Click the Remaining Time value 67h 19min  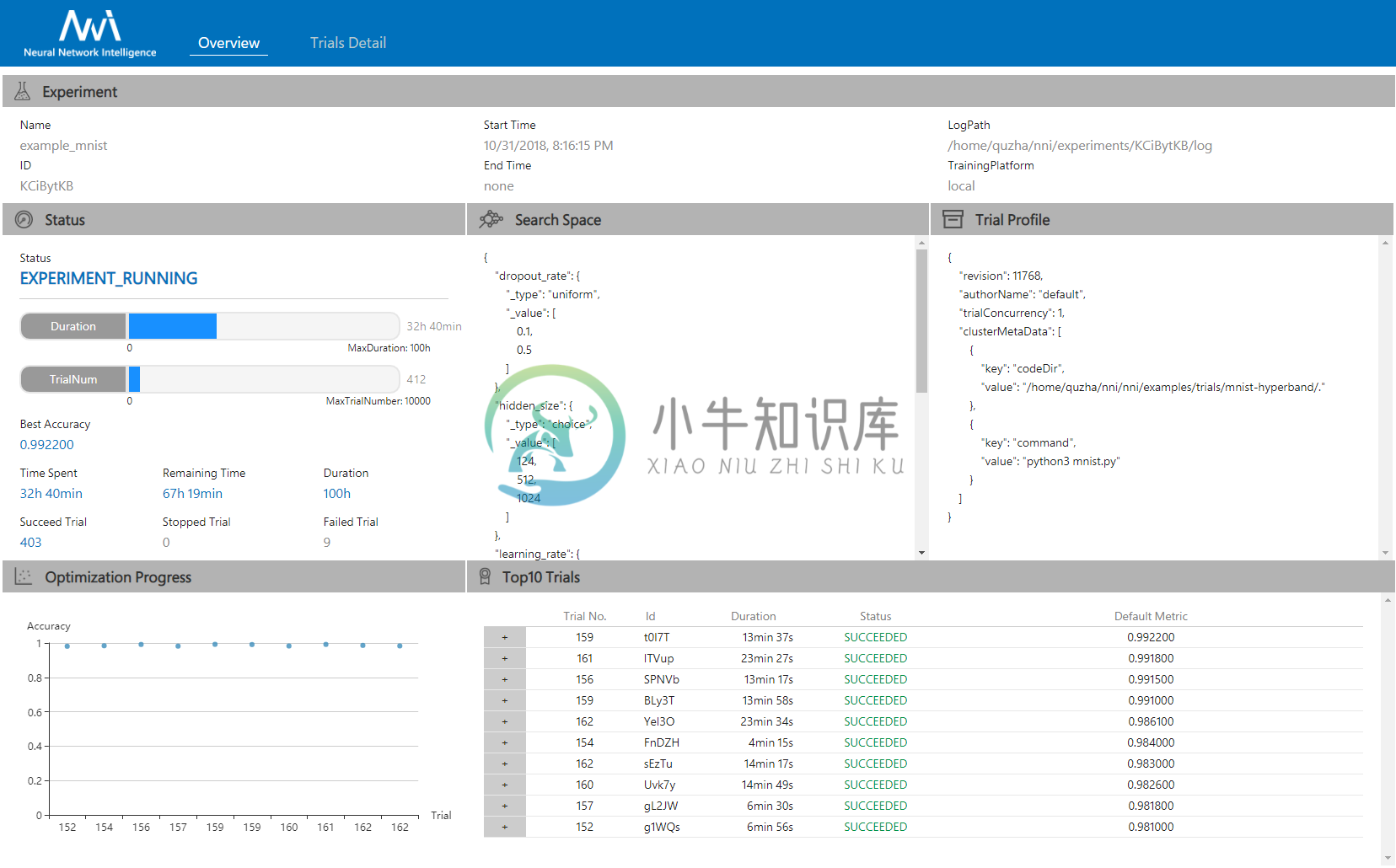[x=193, y=493]
